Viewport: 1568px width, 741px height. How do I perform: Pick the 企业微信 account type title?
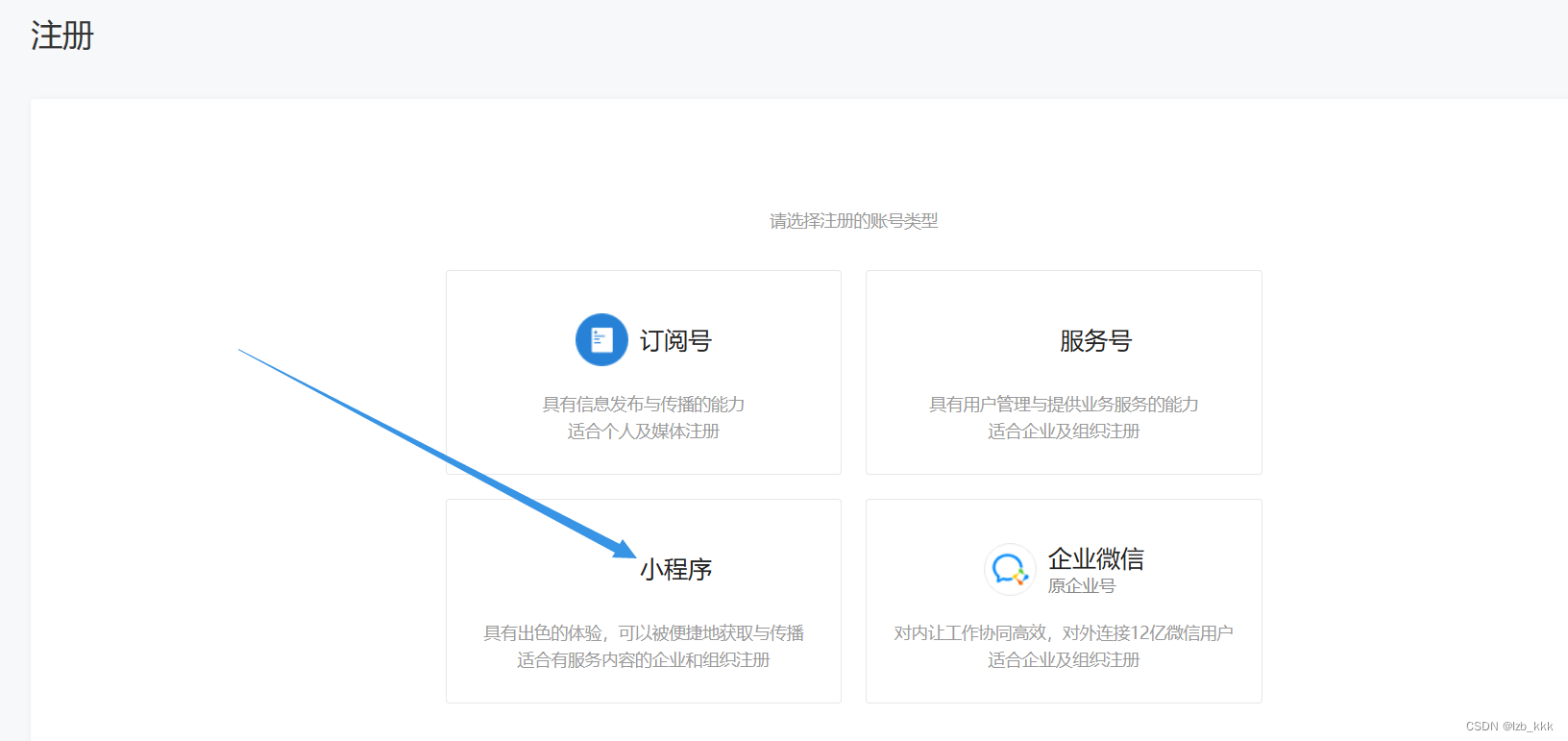[x=1095, y=558]
